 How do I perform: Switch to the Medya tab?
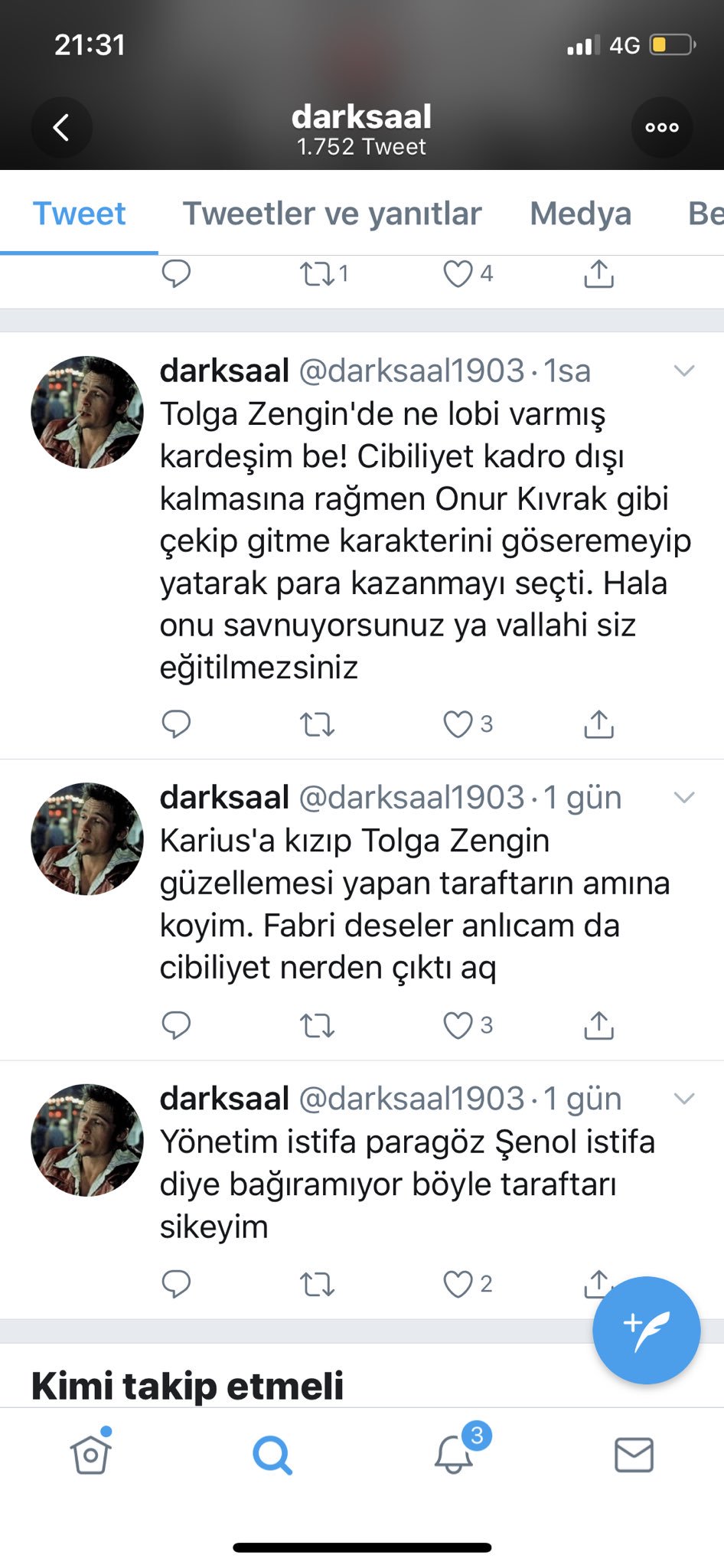point(581,214)
